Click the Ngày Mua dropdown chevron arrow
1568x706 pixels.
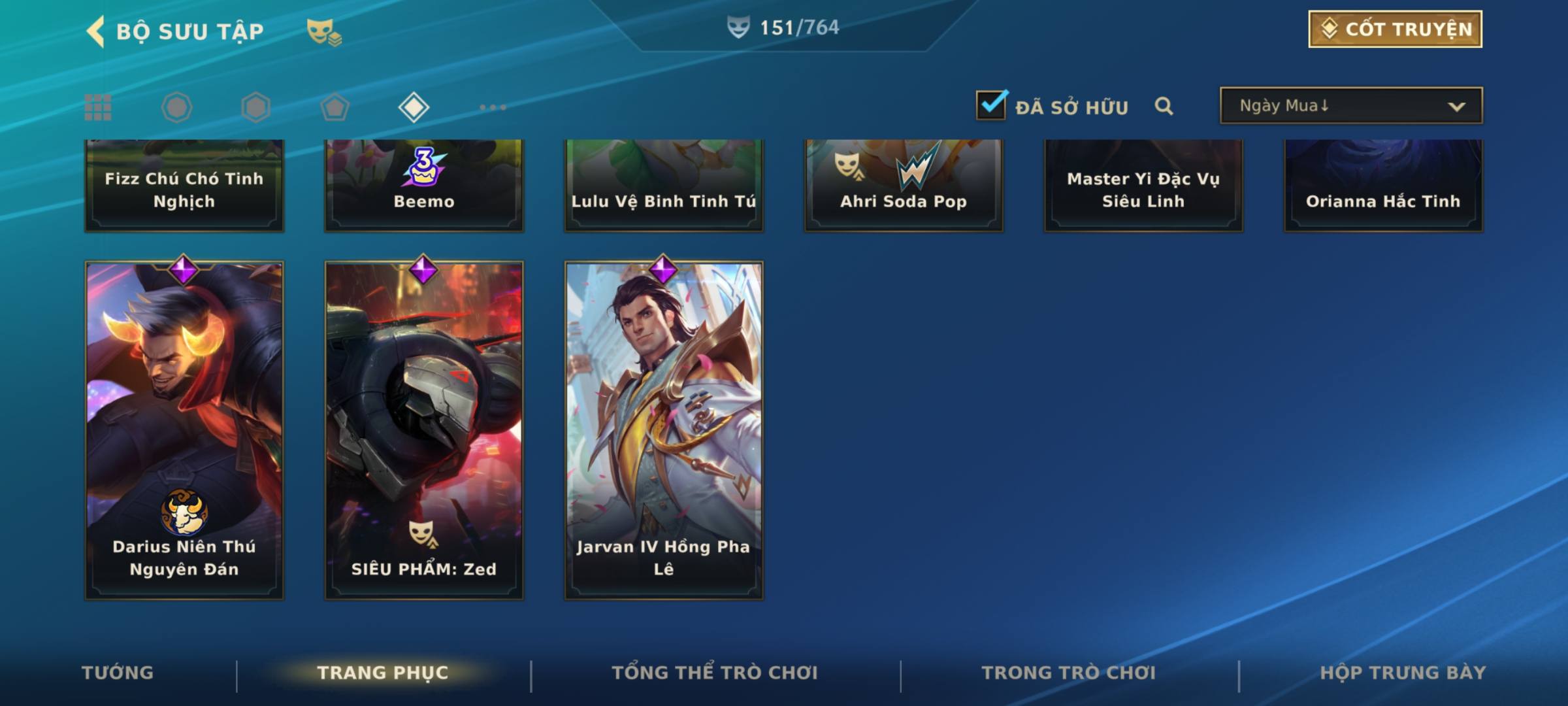click(x=1456, y=107)
